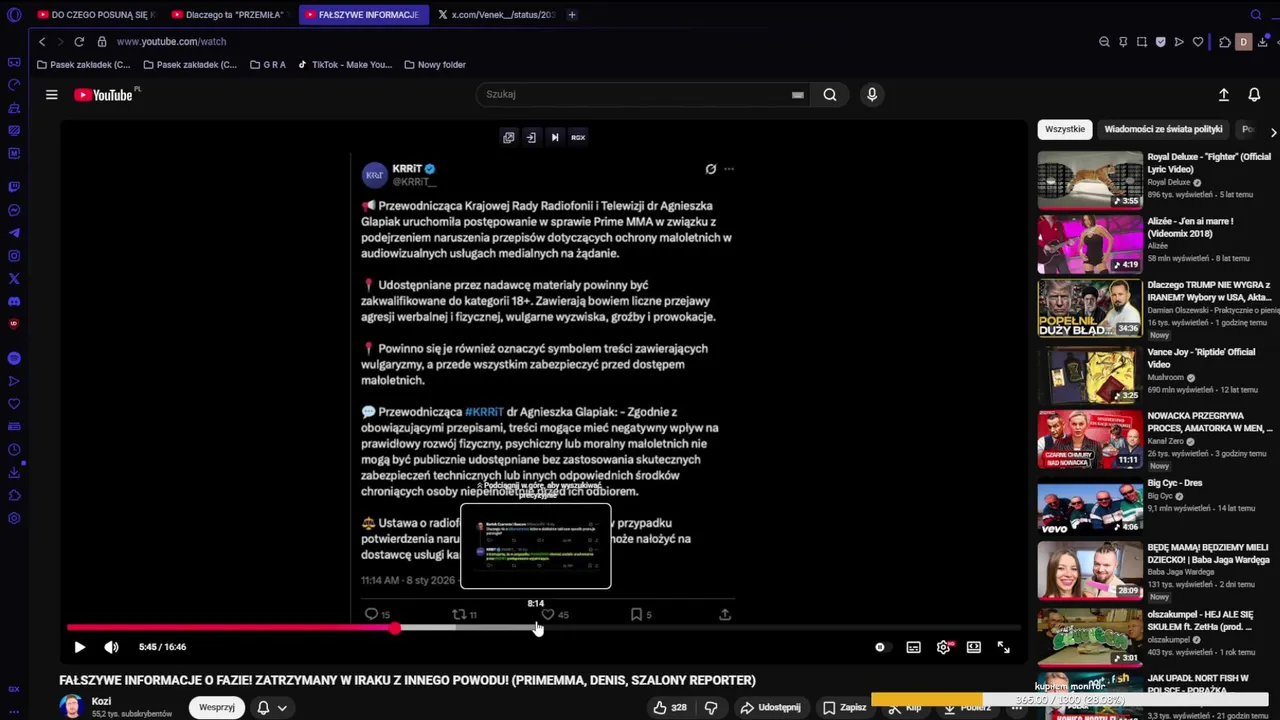Image resolution: width=1280 pixels, height=720 pixels.
Task: Open the channel notification bell dropdown
Action: coord(272,707)
